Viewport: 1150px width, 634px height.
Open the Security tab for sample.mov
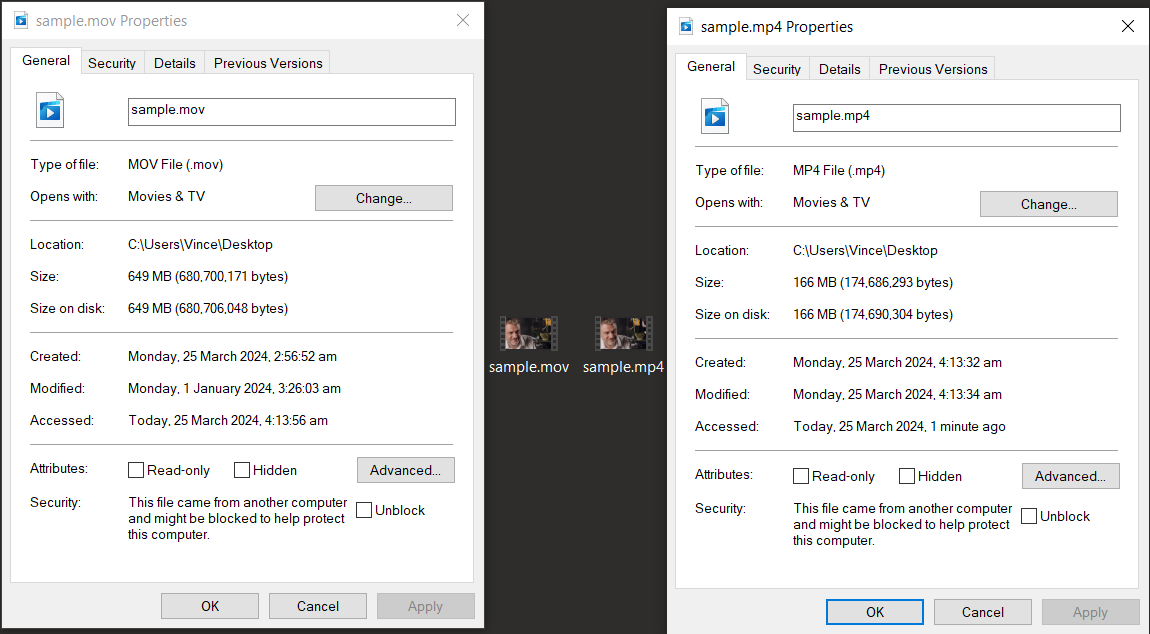112,62
